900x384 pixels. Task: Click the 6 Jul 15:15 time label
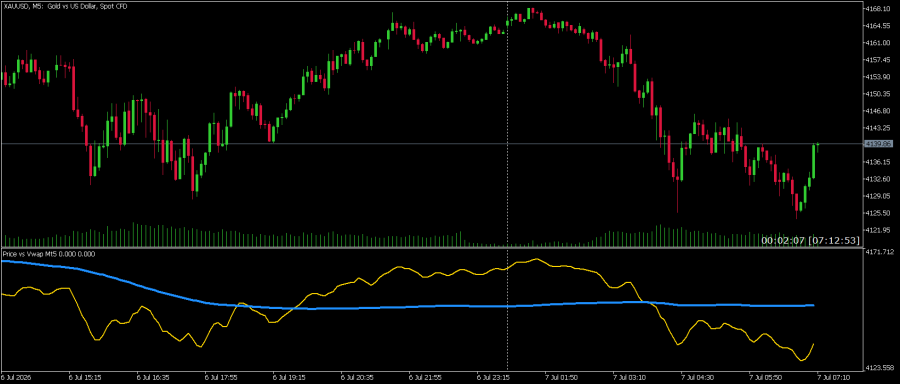pos(84,378)
